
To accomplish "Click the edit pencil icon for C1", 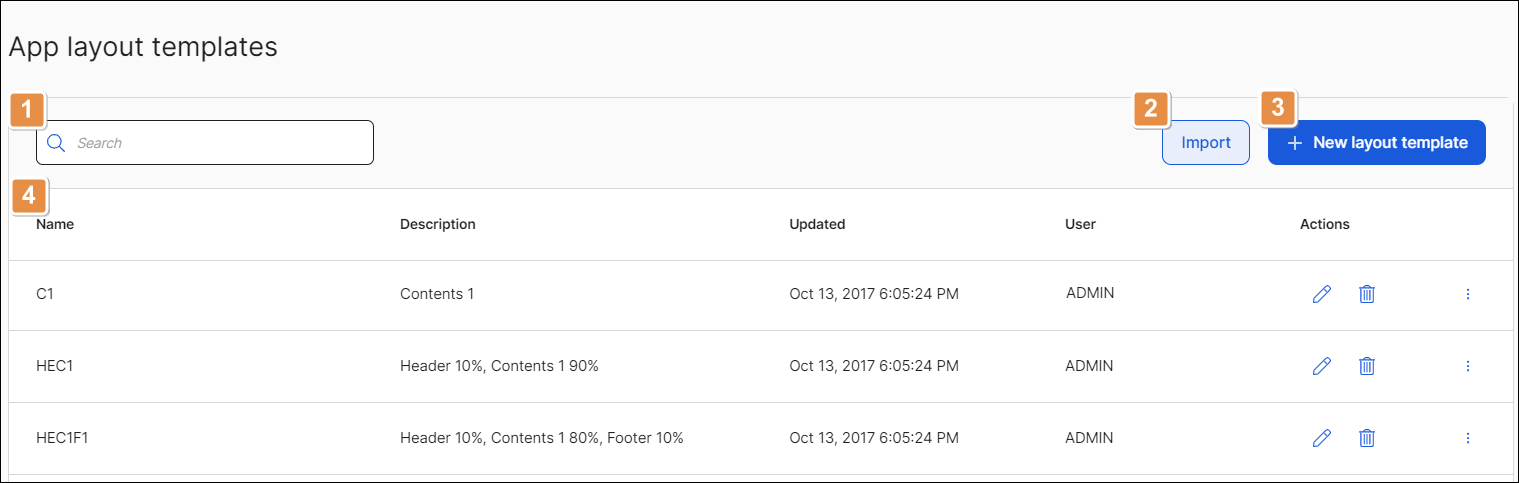I will (1321, 294).
